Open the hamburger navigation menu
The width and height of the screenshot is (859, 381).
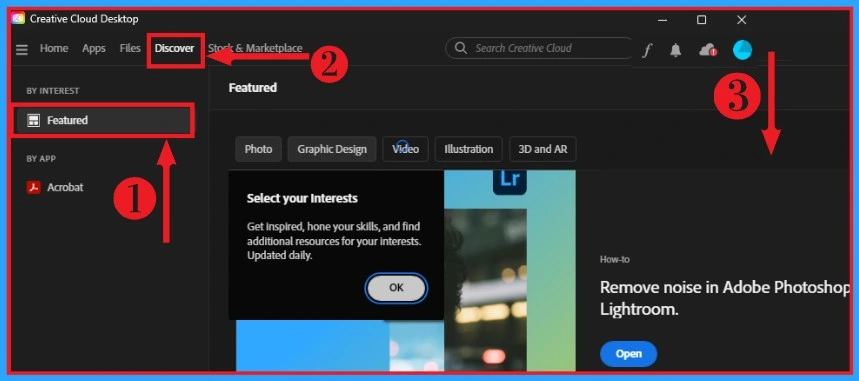(x=22, y=50)
